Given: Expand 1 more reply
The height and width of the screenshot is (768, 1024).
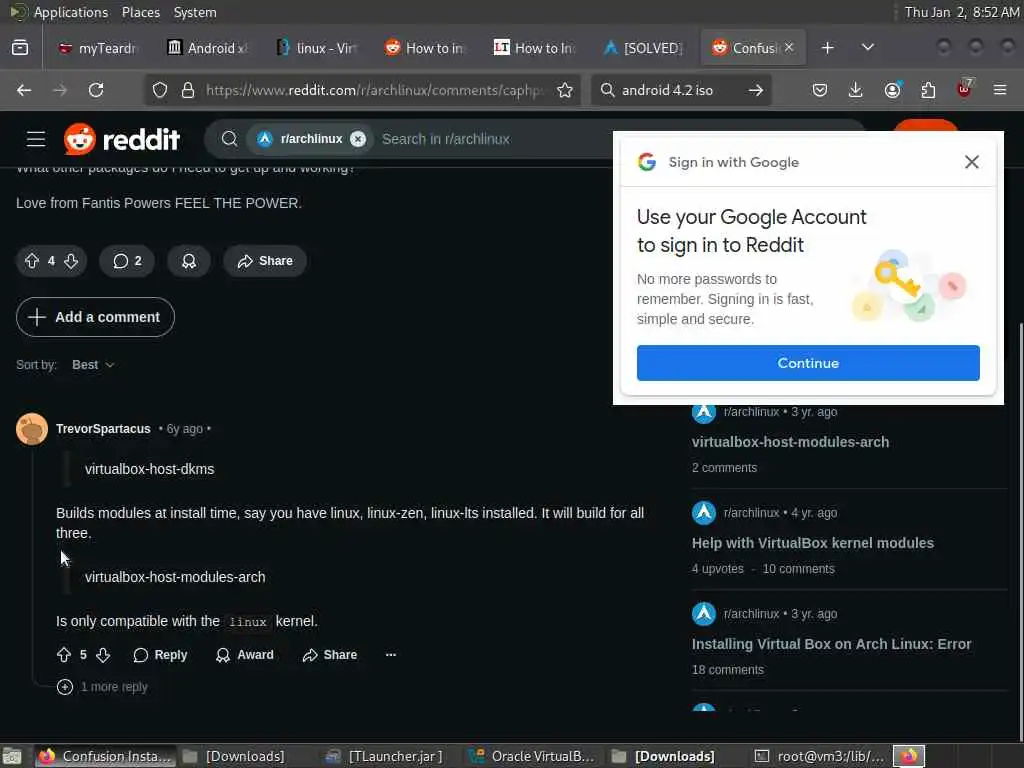Looking at the screenshot, I should click(103, 687).
